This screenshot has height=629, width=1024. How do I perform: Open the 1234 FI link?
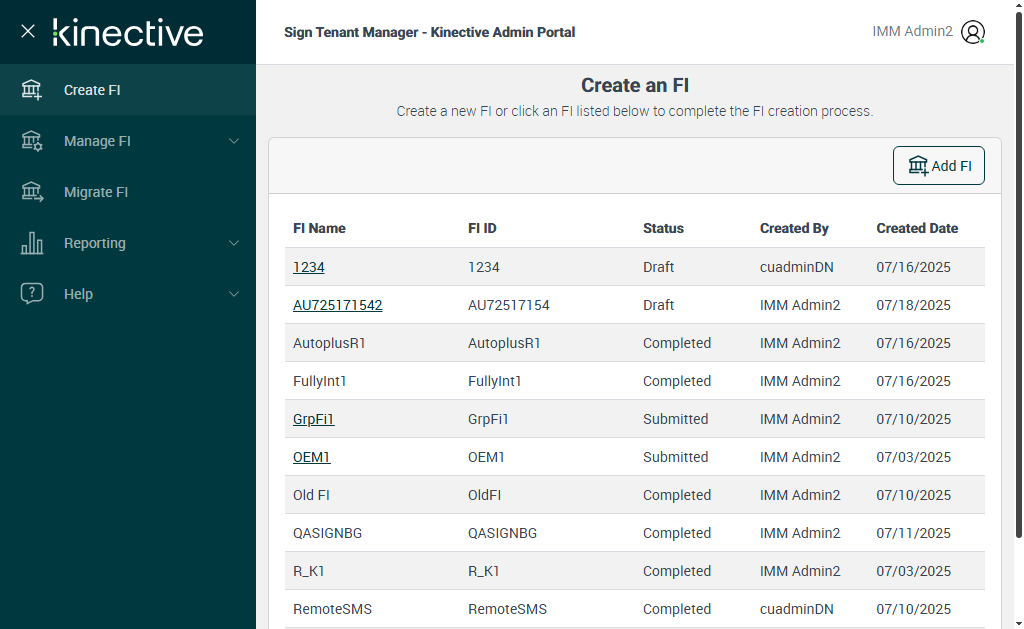click(x=308, y=267)
